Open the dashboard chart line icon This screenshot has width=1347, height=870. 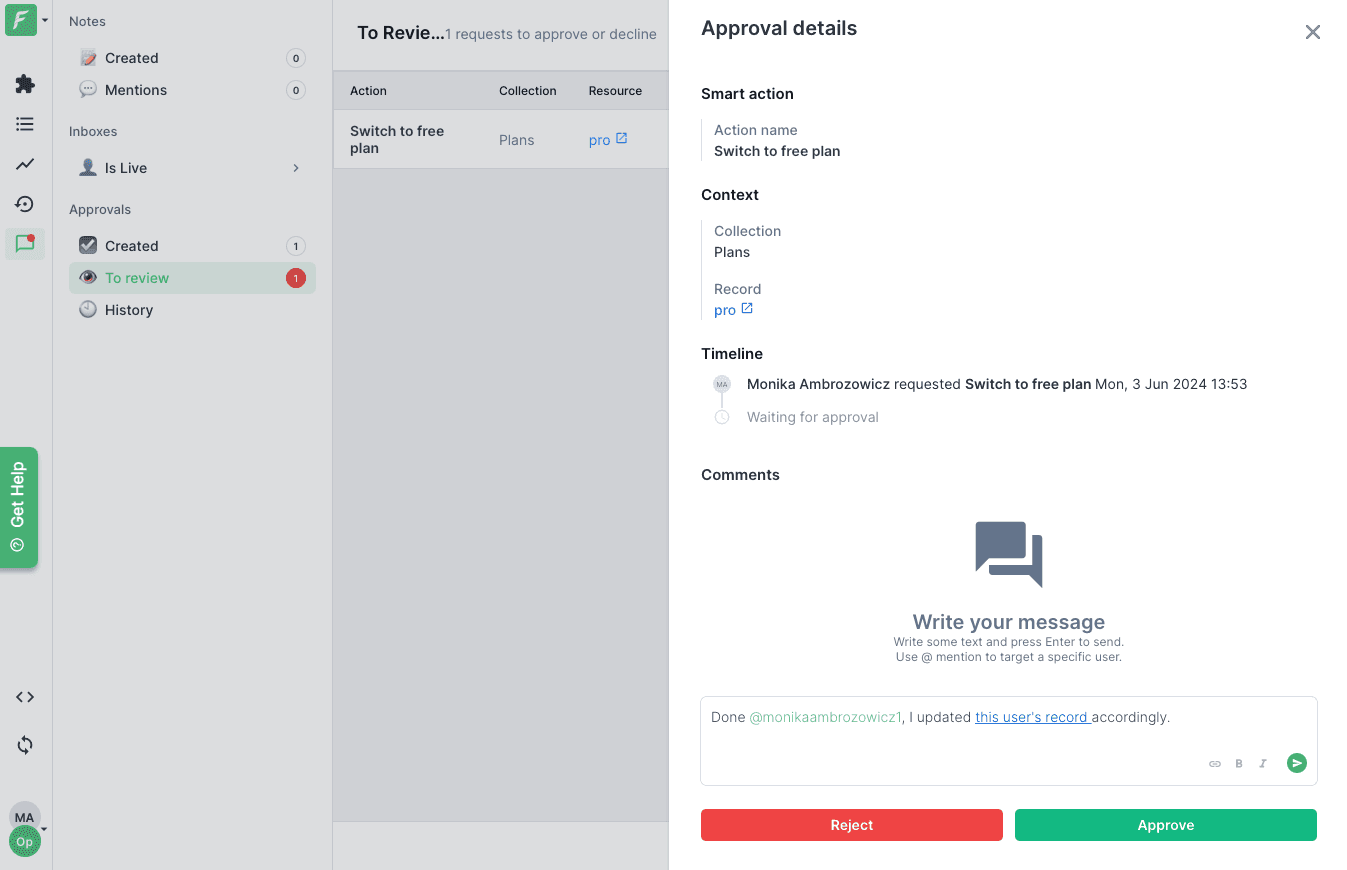(x=25, y=164)
